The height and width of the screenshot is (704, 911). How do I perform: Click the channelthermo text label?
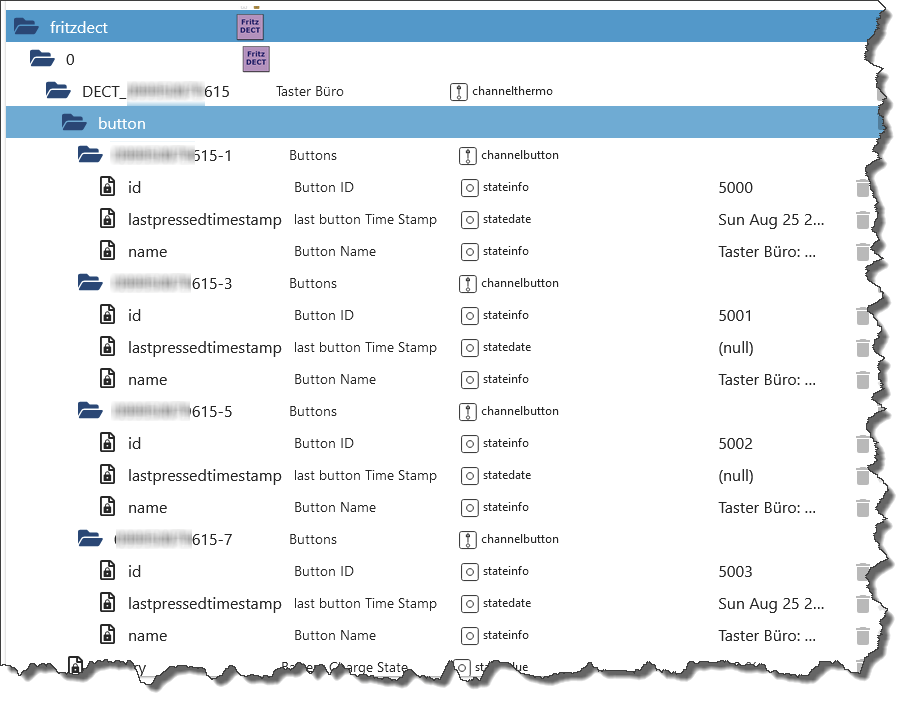tap(512, 91)
